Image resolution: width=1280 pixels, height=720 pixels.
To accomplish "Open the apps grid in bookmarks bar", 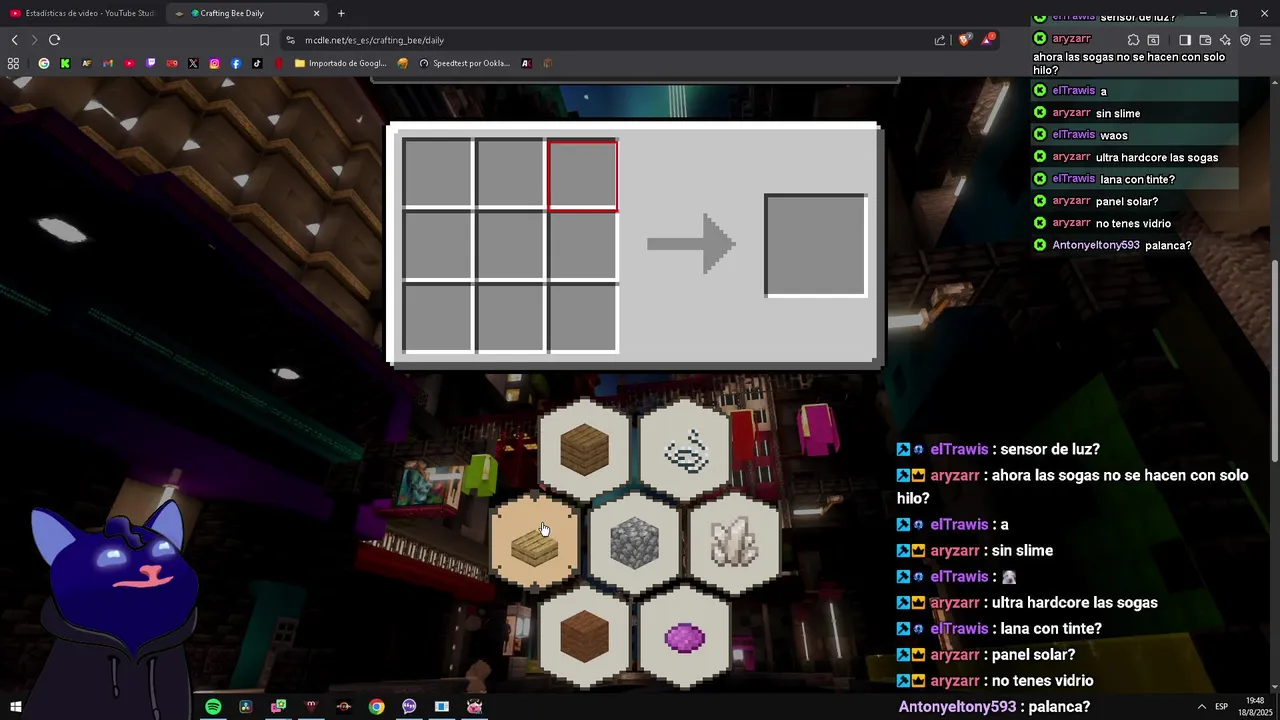I will (13, 63).
